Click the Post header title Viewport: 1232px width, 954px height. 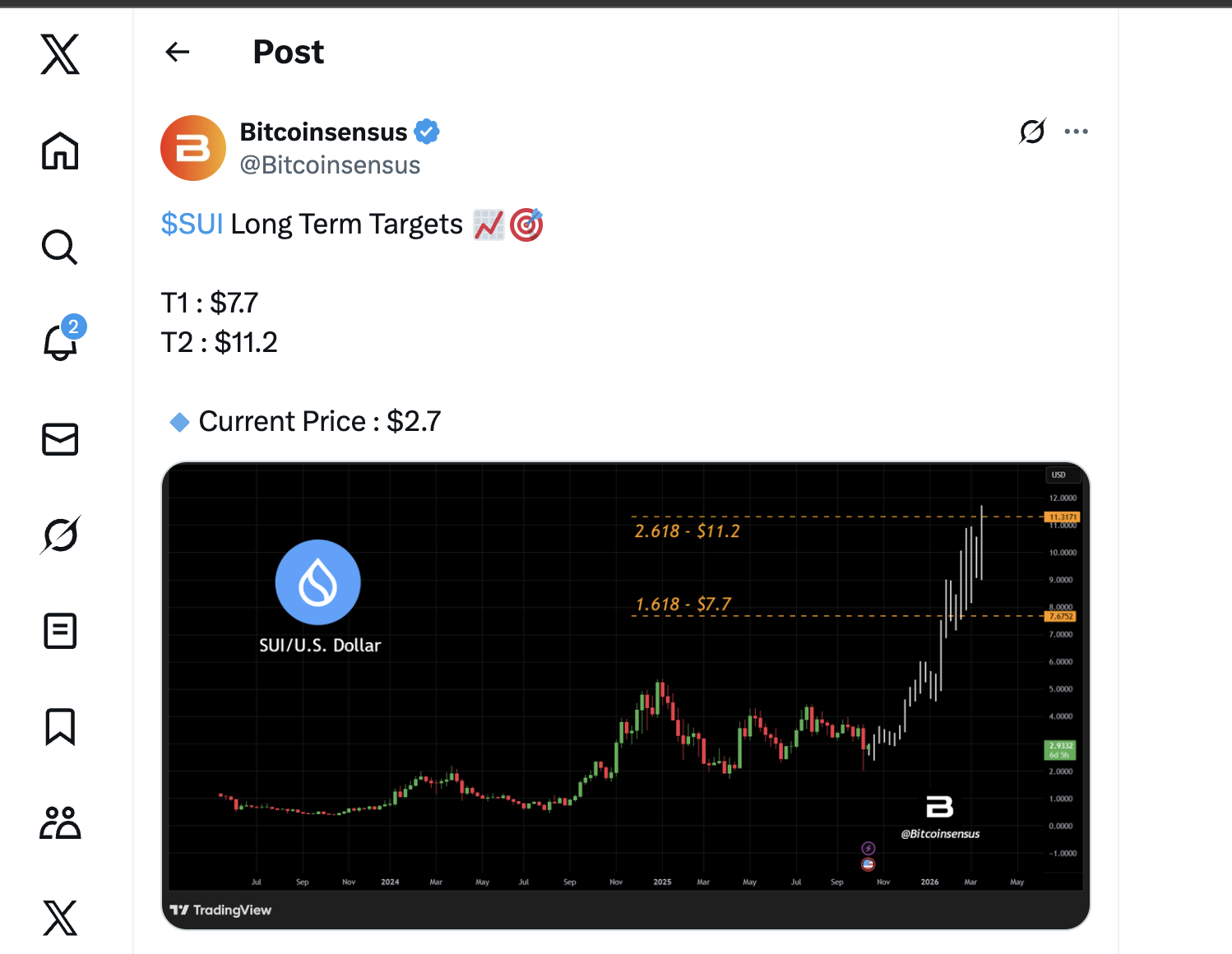coord(289,53)
